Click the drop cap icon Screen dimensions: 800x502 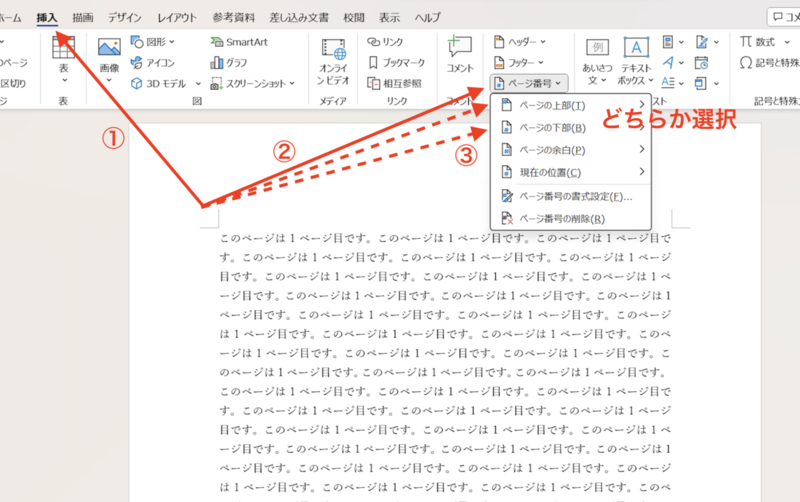pyautogui.click(x=668, y=83)
